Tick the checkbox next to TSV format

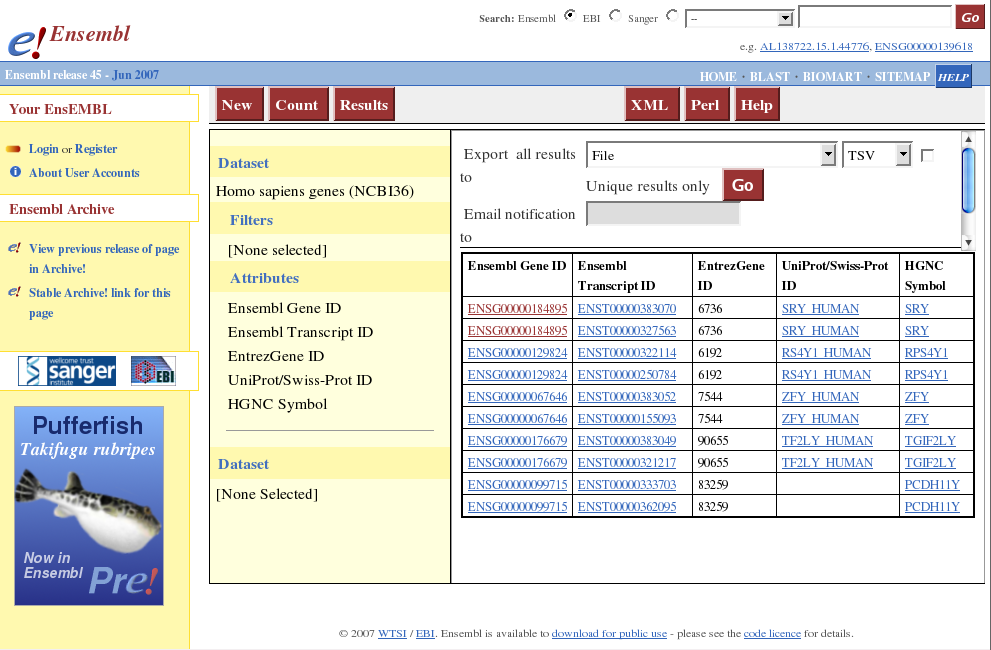927,155
